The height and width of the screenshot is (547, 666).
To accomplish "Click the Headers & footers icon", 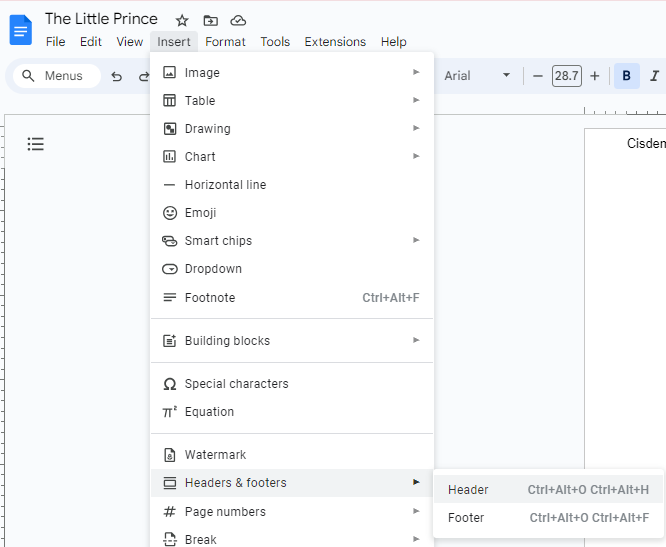I will point(169,483).
